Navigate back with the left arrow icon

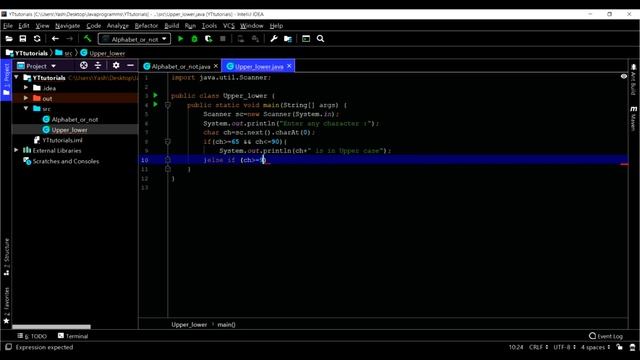pos(55,39)
